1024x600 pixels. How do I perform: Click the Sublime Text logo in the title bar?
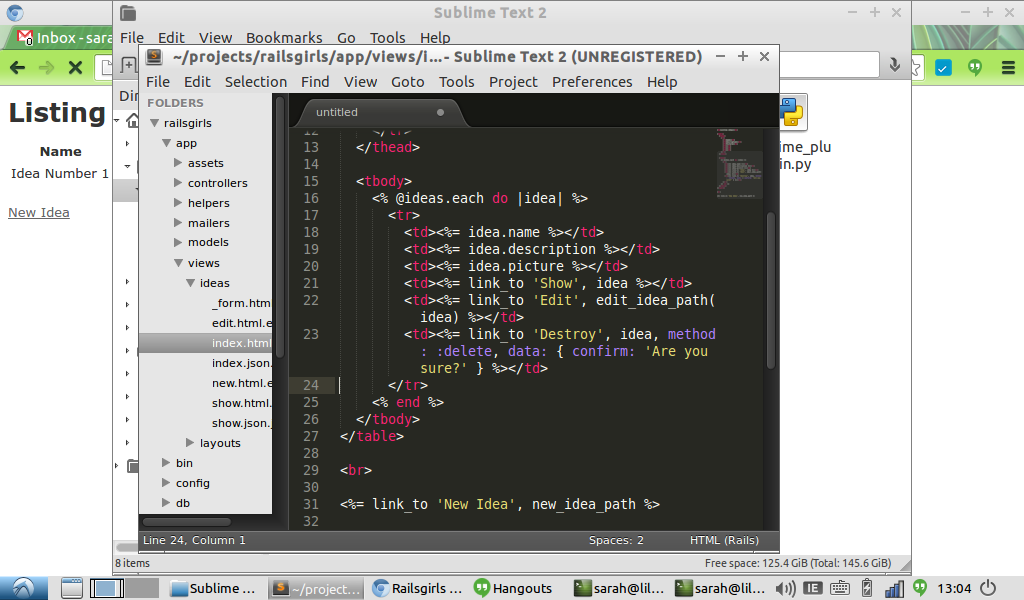click(154, 57)
